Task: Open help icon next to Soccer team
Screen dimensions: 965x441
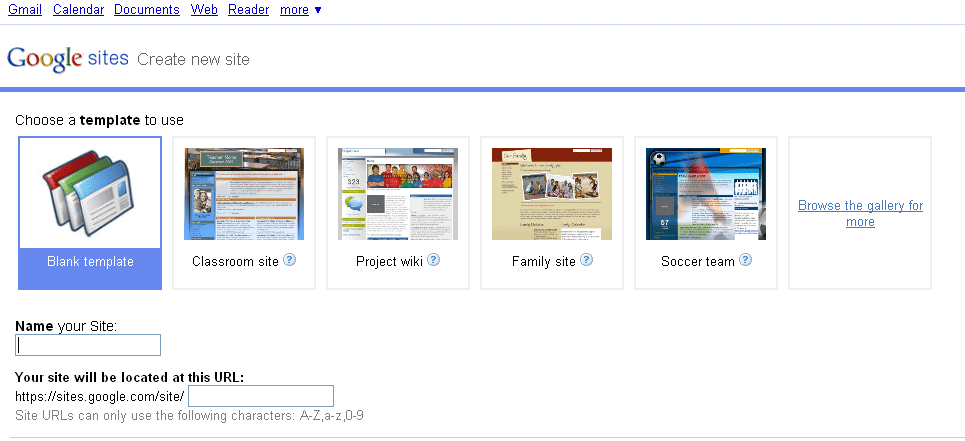Action: pyautogui.click(x=745, y=260)
